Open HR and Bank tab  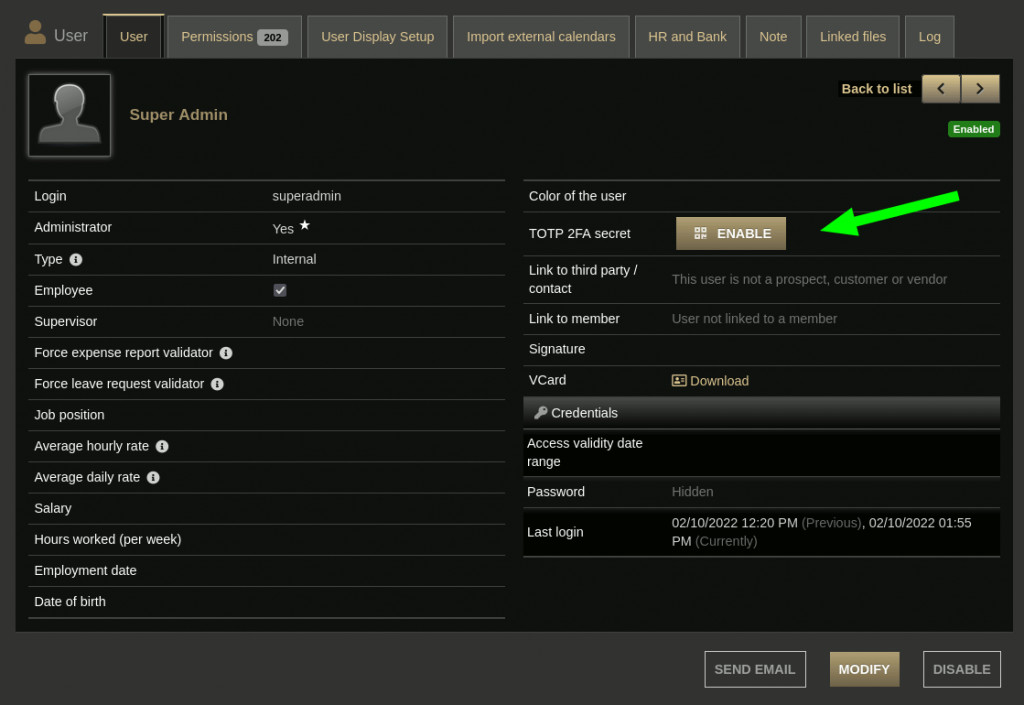coord(687,37)
